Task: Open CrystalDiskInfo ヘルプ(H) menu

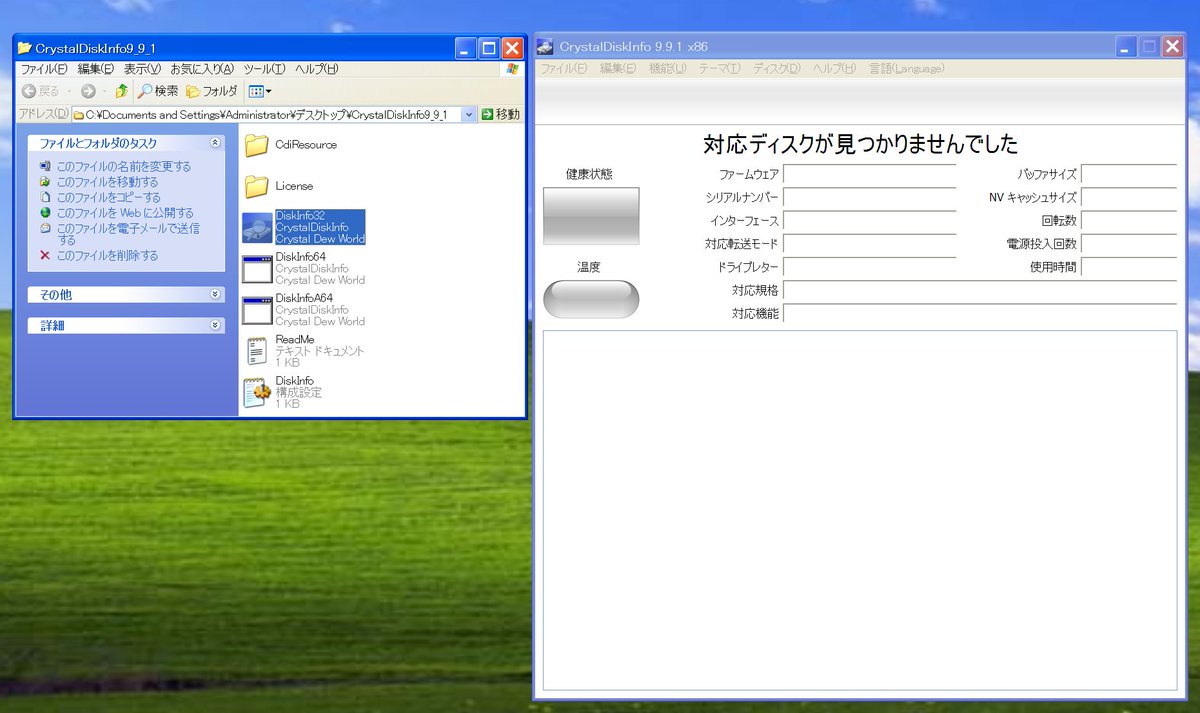Action: tap(834, 69)
